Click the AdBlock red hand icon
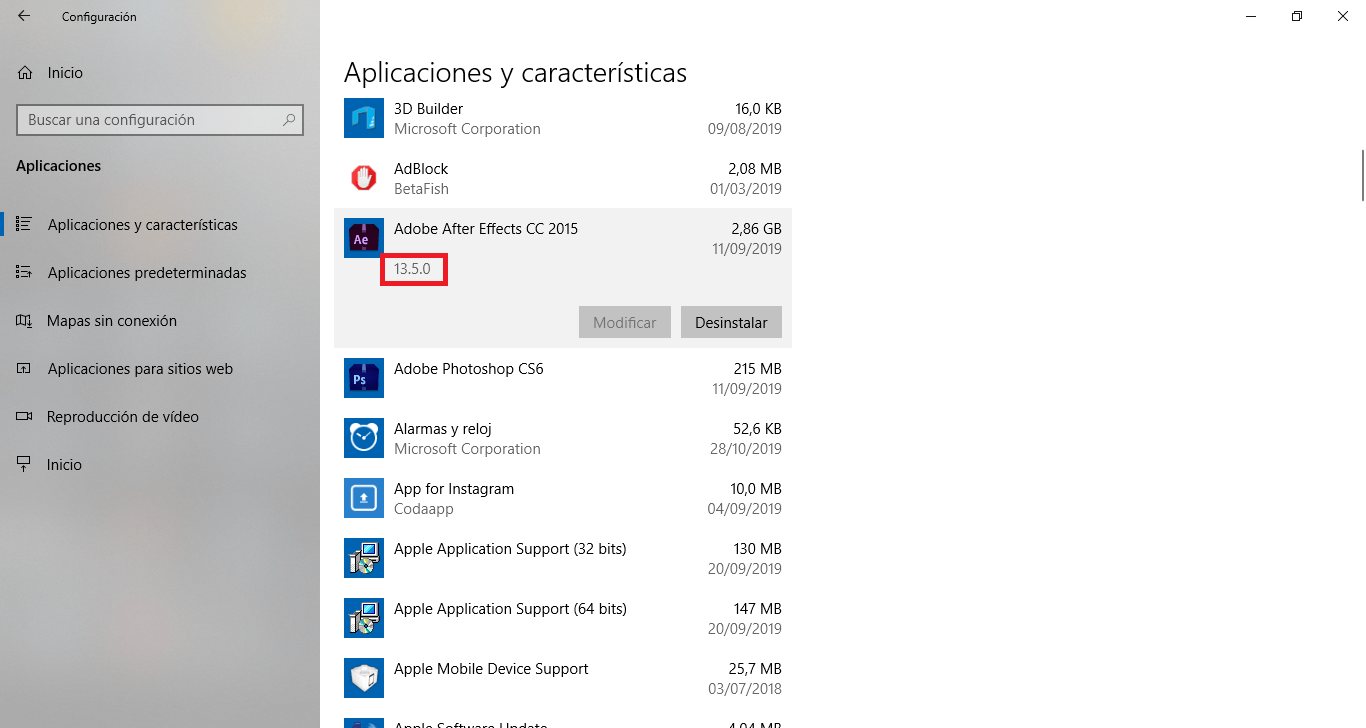The image size is (1366, 728). click(x=363, y=178)
